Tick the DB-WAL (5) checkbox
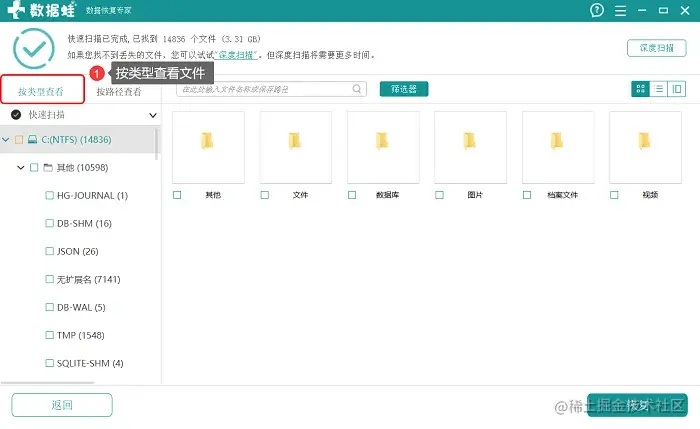This screenshot has height=429, width=700. pyautogui.click(x=50, y=307)
